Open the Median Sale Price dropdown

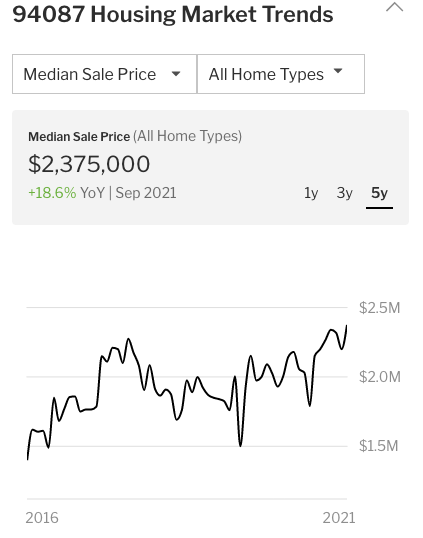click(104, 74)
